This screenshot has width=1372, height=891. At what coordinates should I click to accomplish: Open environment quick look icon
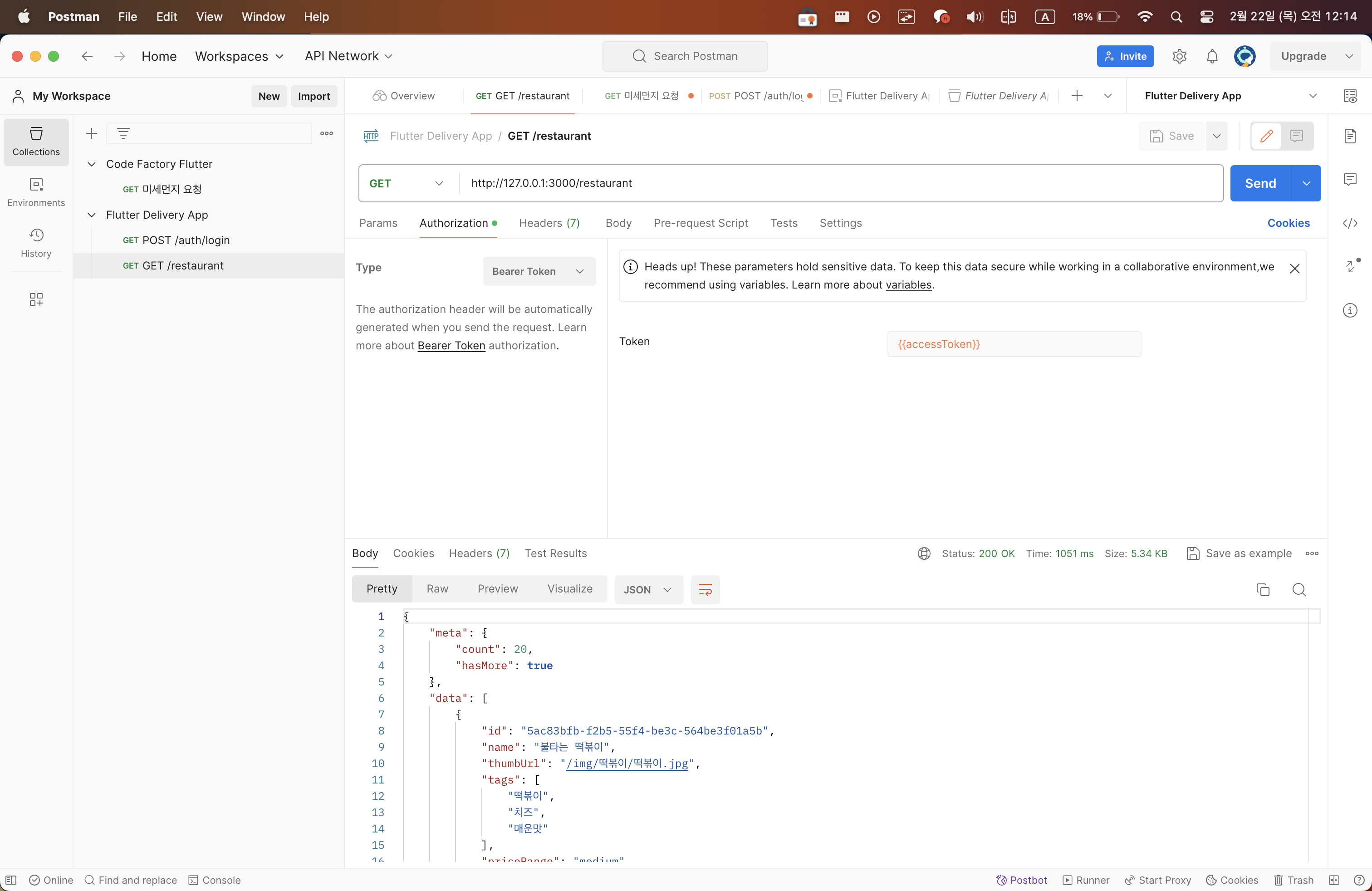tap(1349, 96)
